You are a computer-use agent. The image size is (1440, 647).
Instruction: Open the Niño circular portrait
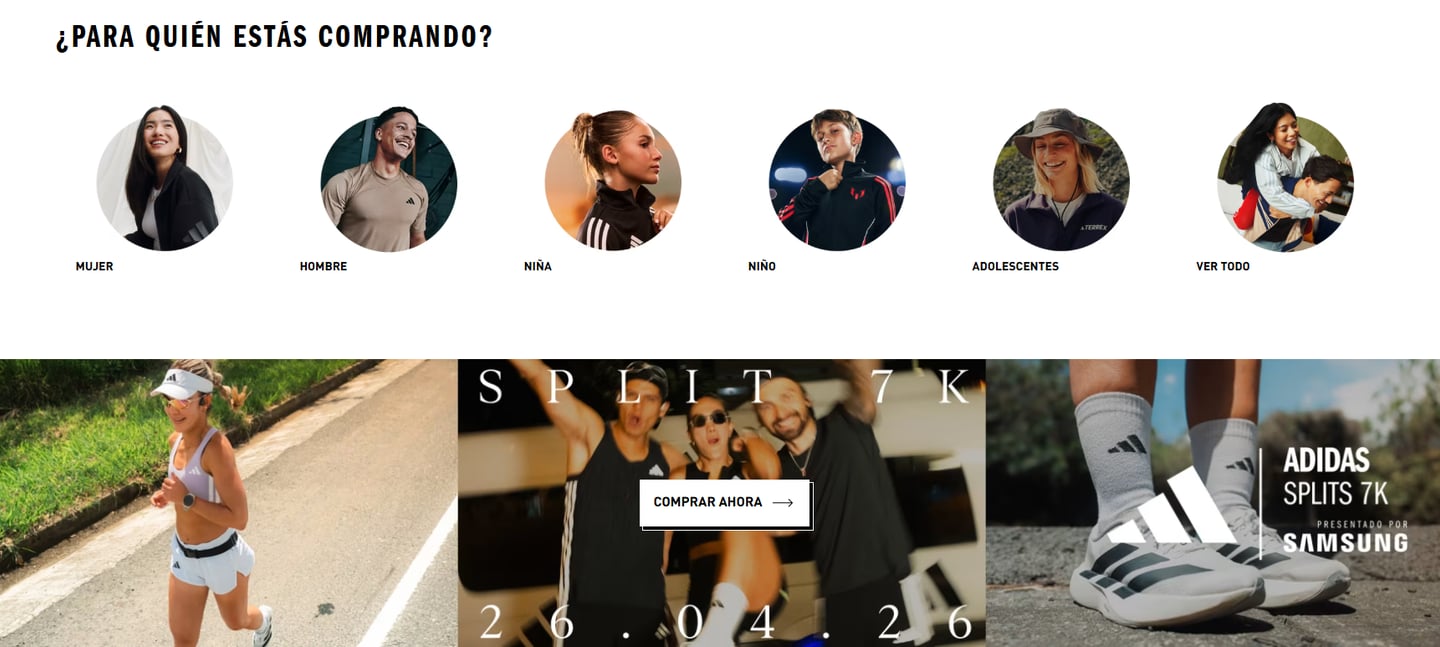[837, 179]
